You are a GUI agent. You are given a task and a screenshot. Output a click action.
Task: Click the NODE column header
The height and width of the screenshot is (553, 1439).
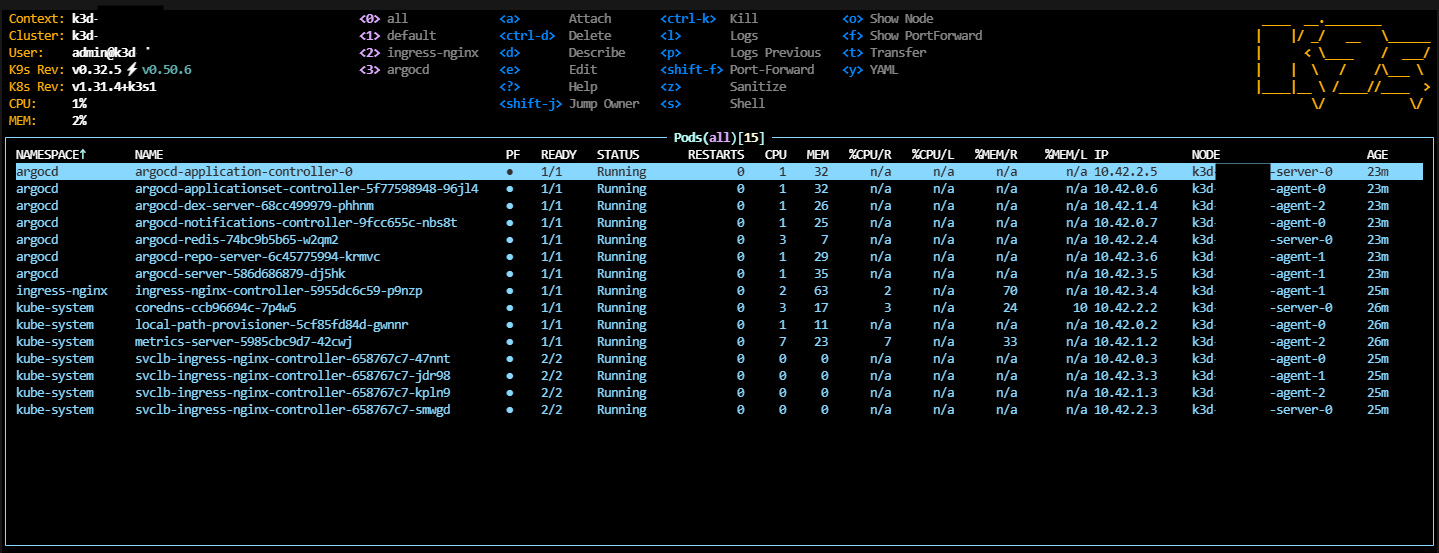pyautogui.click(x=1206, y=155)
